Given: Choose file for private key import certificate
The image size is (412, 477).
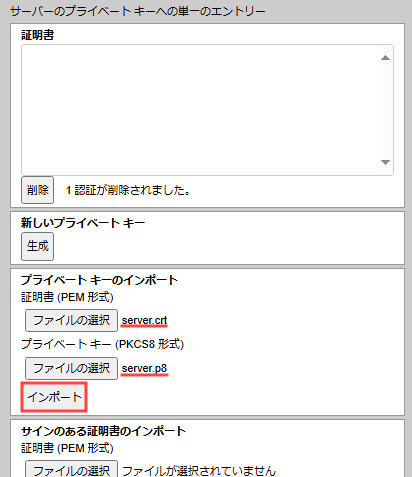Looking at the screenshot, I should click(71, 320).
